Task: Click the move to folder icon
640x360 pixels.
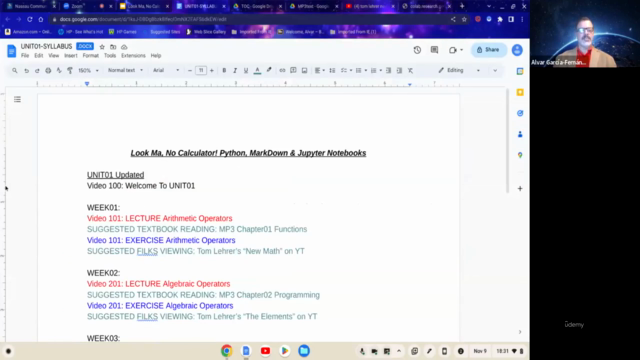Action: point(113,47)
